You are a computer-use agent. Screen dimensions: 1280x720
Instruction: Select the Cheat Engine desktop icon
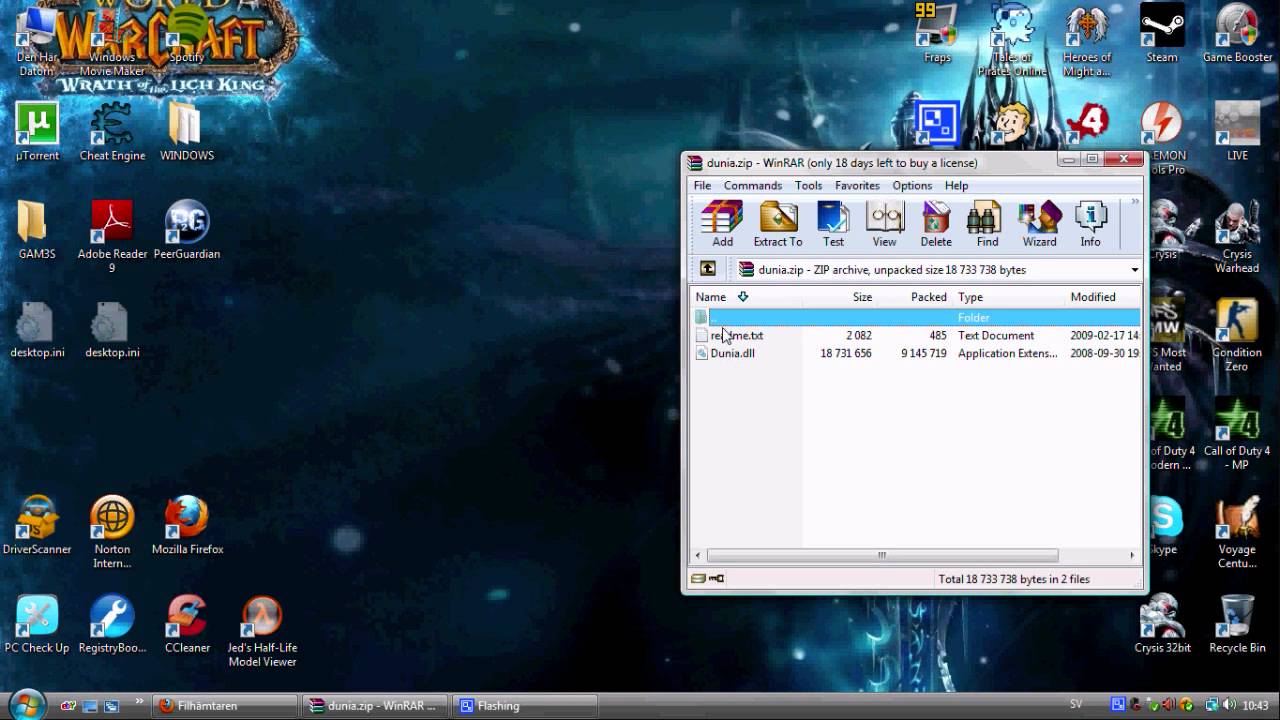click(112, 133)
